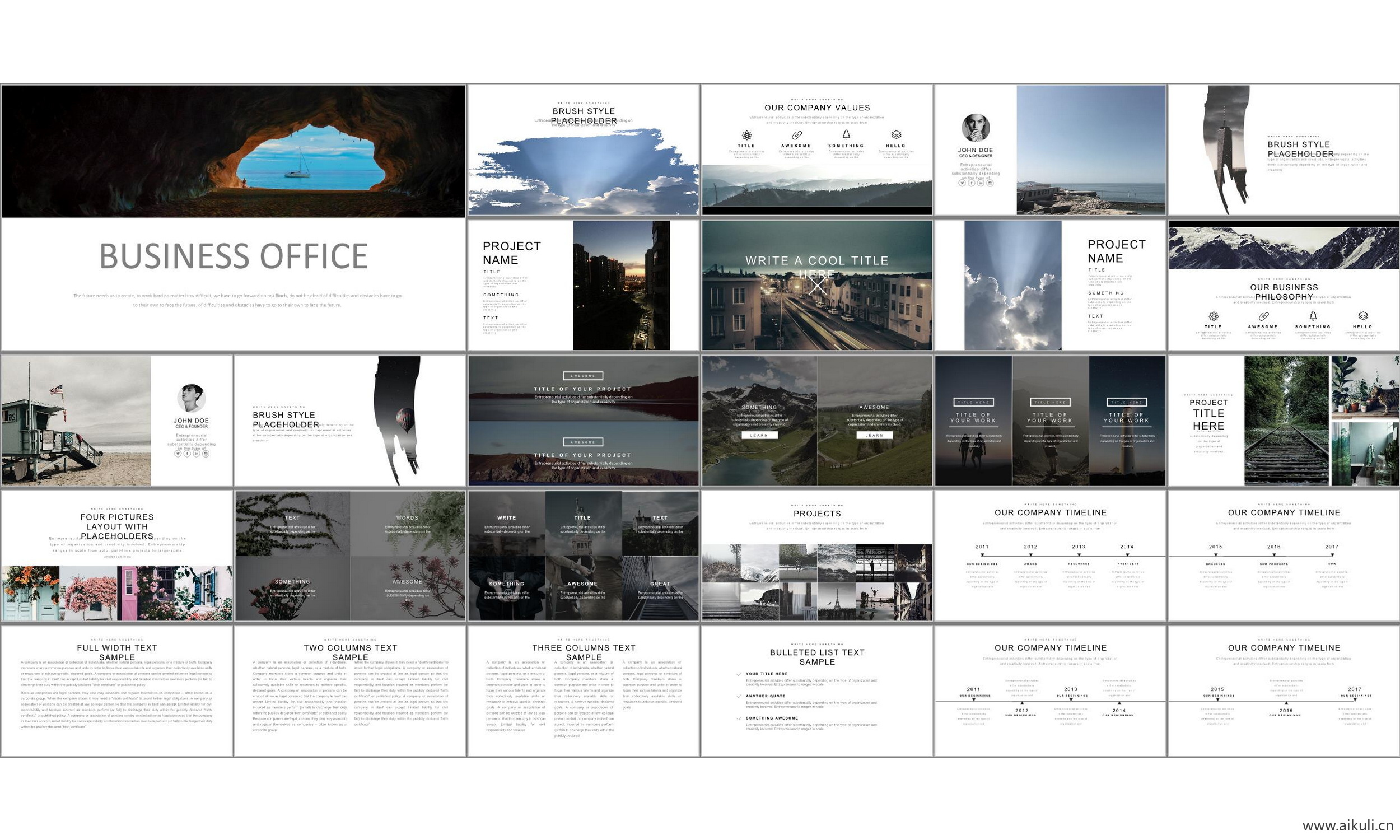1400x840 pixels.
Task: Click the 2012 marker on upper company timeline
Action: (1030, 555)
